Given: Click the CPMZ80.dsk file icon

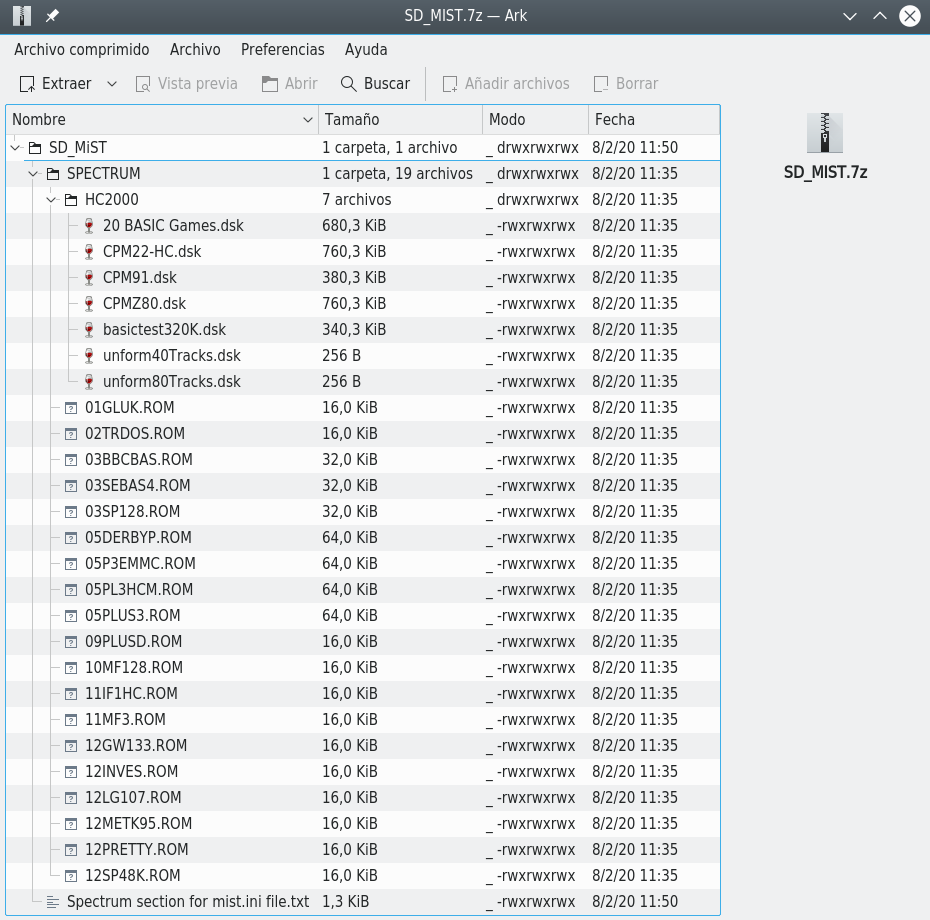Looking at the screenshot, I should 89,304.
